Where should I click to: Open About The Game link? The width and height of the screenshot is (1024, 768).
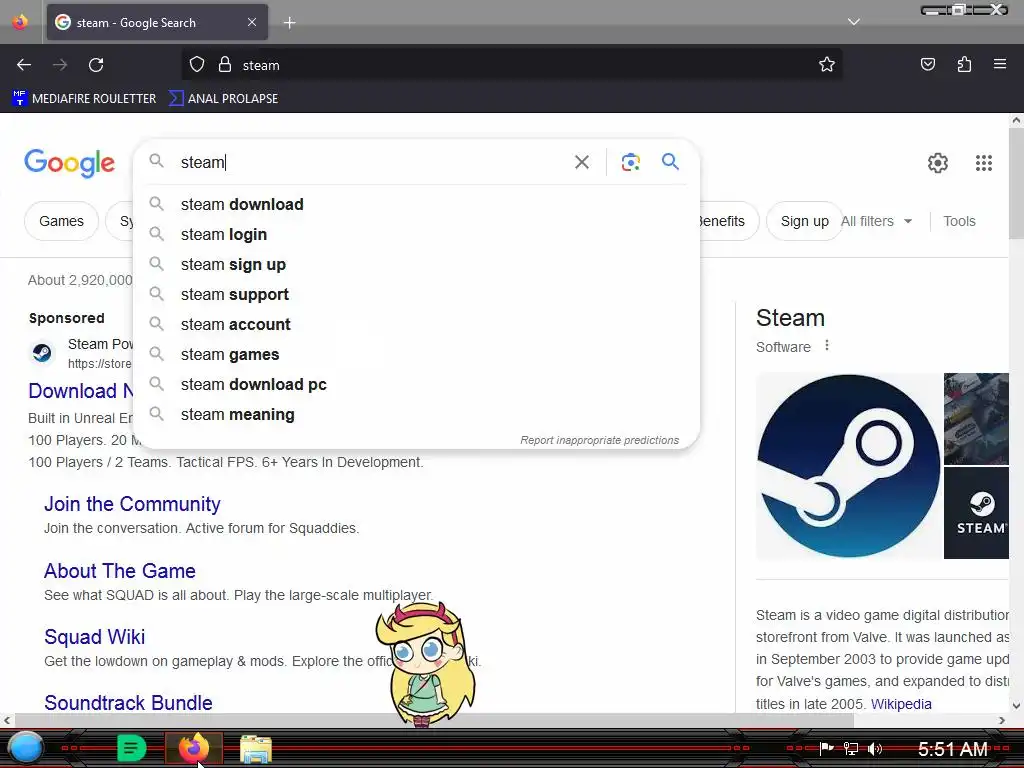tap(120, 571)
